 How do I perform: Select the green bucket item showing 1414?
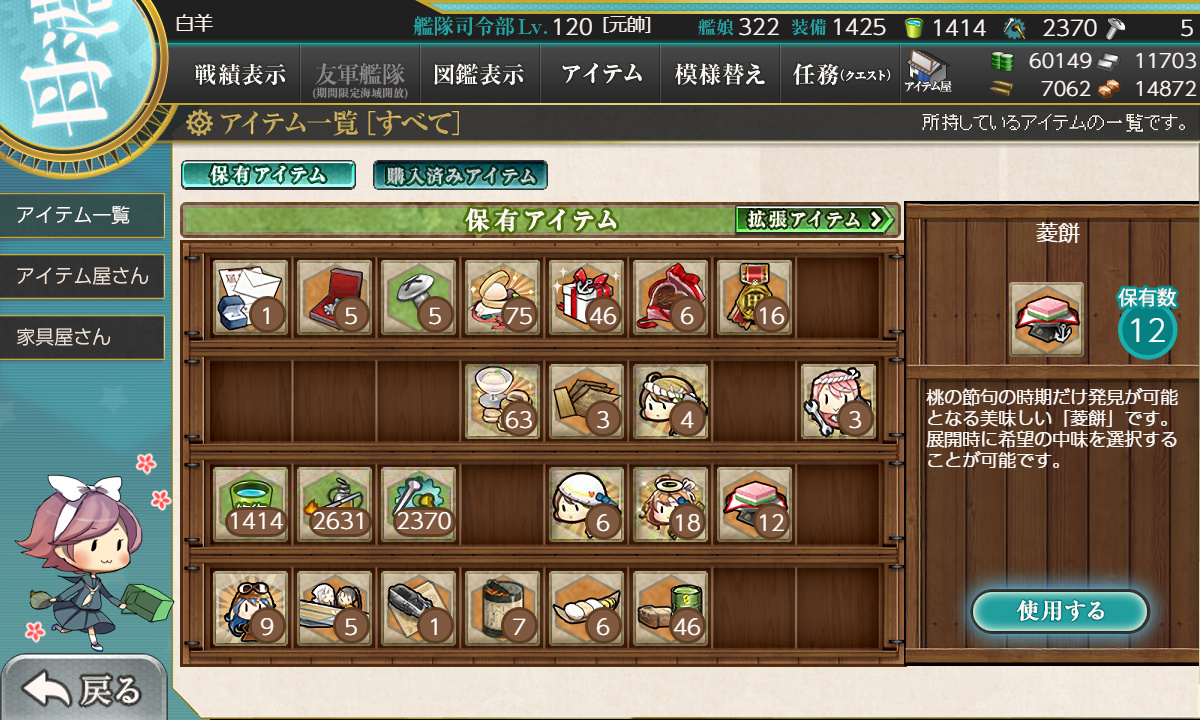click(251, 503)
